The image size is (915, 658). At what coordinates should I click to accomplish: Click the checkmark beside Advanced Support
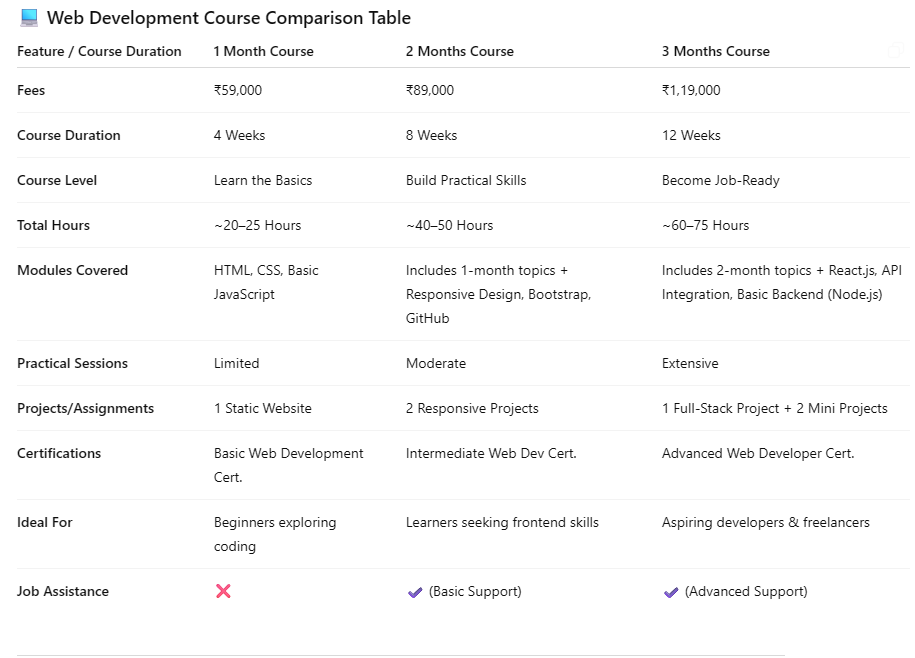[x=671, y=592]
